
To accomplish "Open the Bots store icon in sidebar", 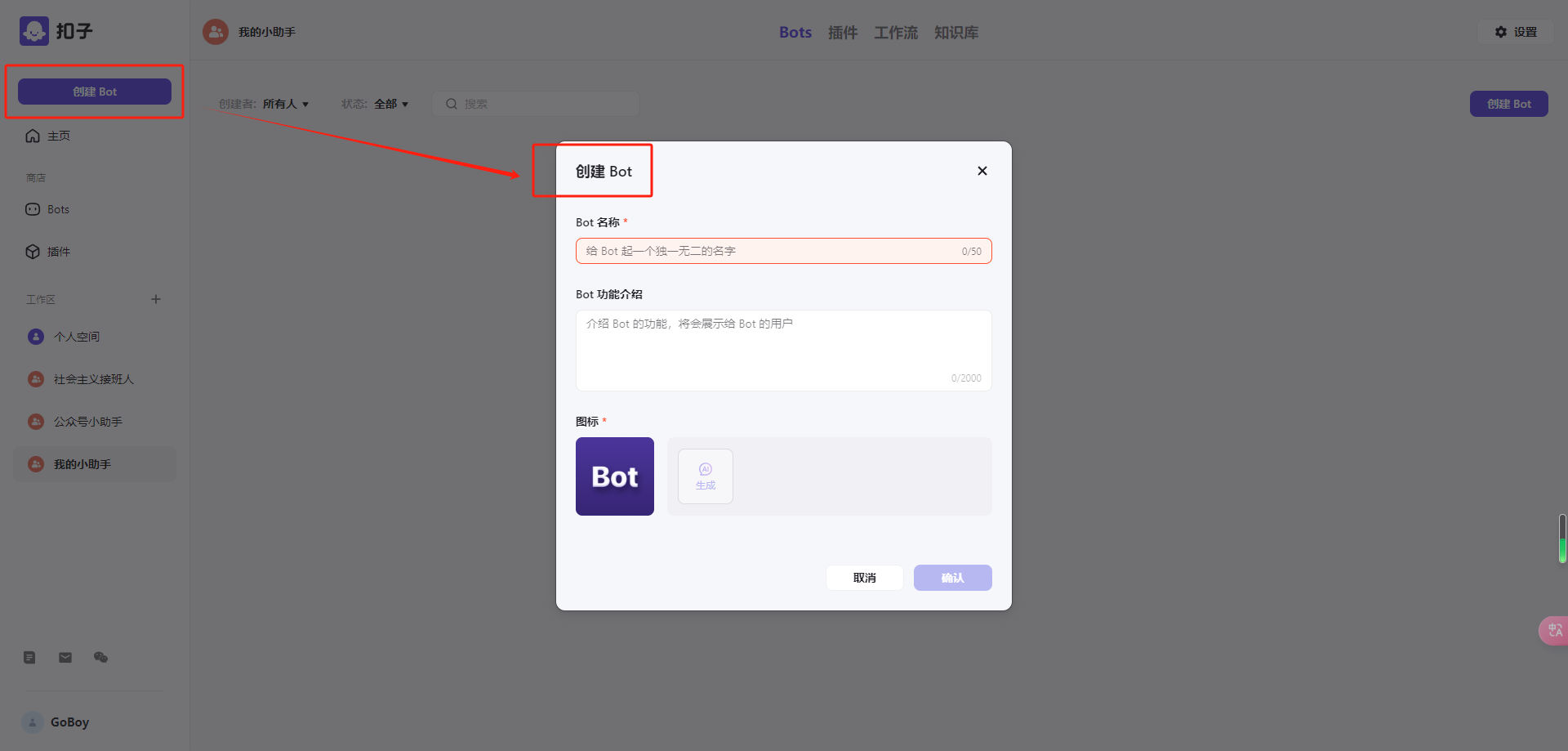I will [x=33, y=209].
